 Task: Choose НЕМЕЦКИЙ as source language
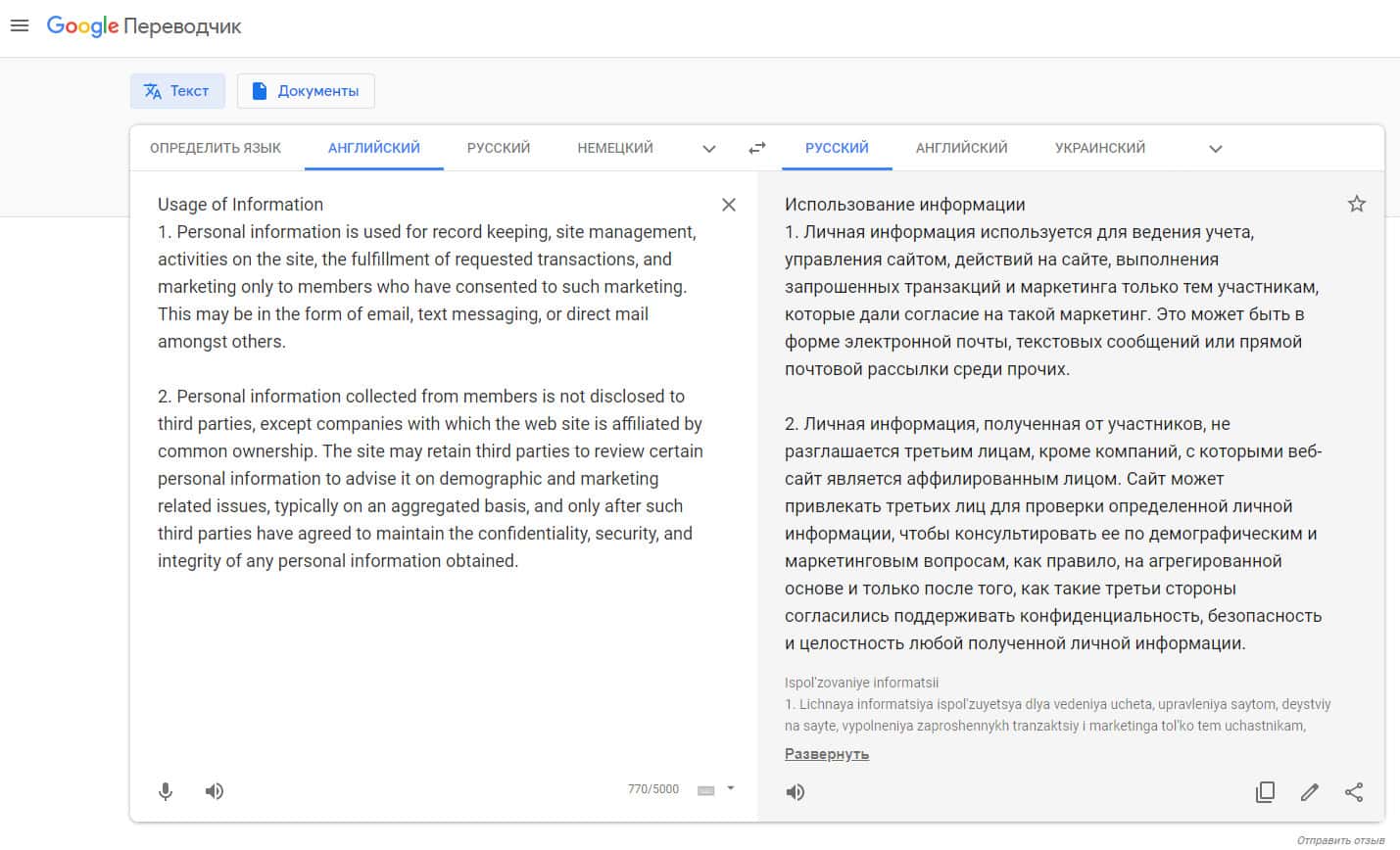click(x=615, y=148)
